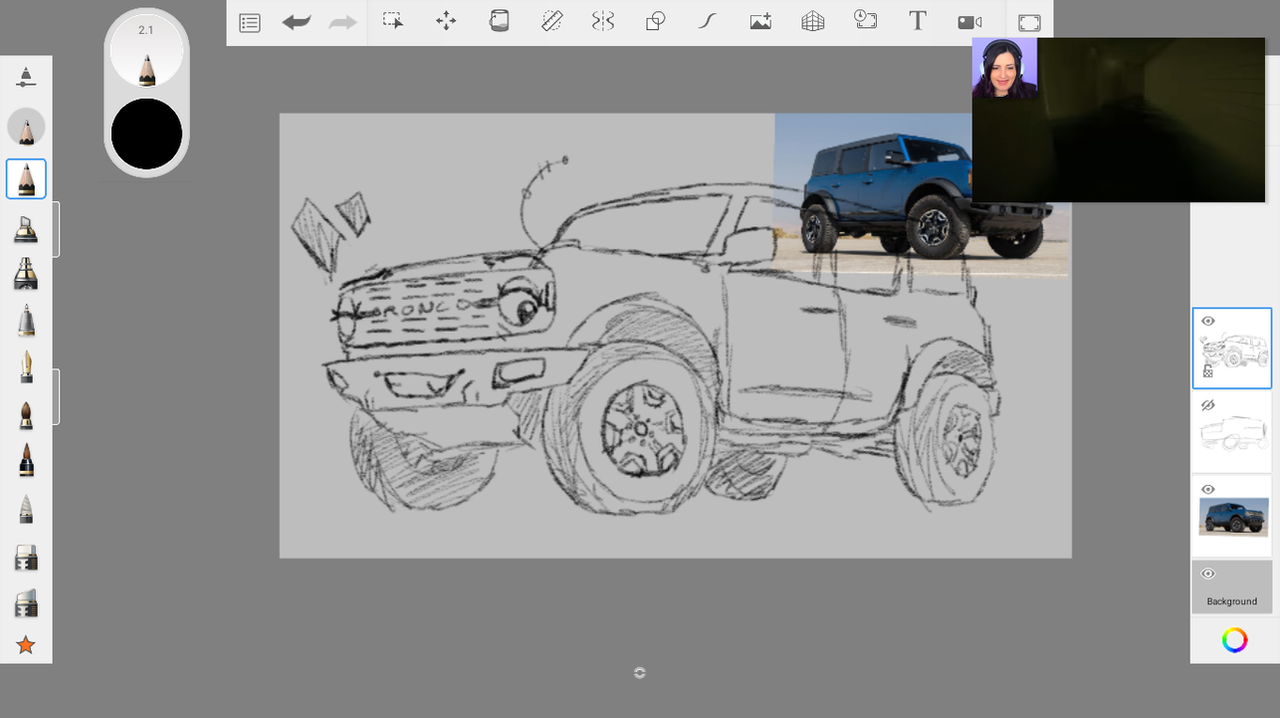Expand the bottom toolbar handle
Screen dimensions: 1280x718
[640, 673]
